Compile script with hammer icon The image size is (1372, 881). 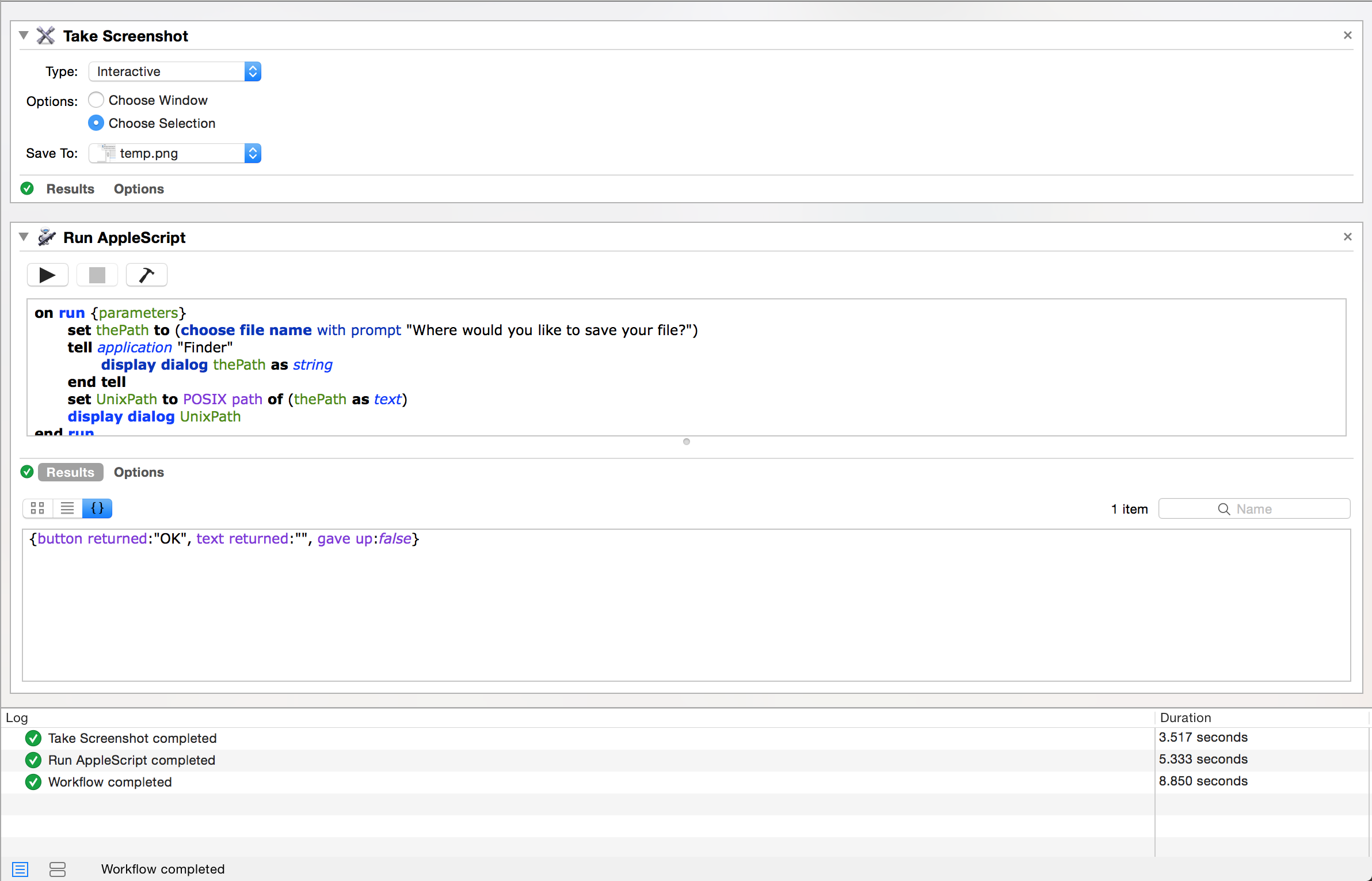pyautogui.click(x=146, y=275)
